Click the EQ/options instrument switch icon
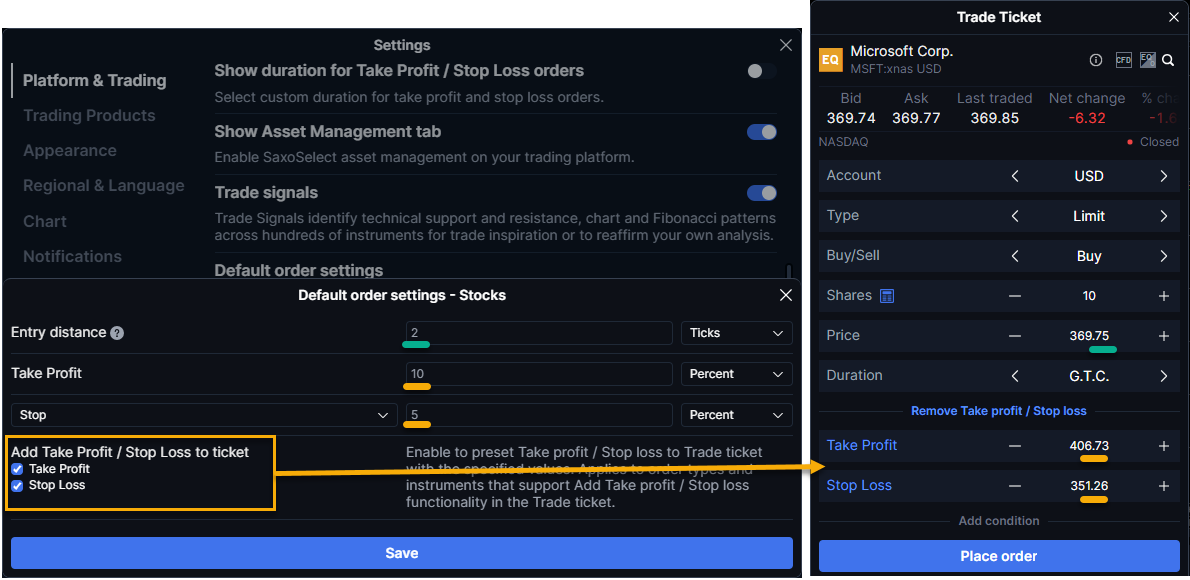1190x580 pixels. click(1147, 60)
